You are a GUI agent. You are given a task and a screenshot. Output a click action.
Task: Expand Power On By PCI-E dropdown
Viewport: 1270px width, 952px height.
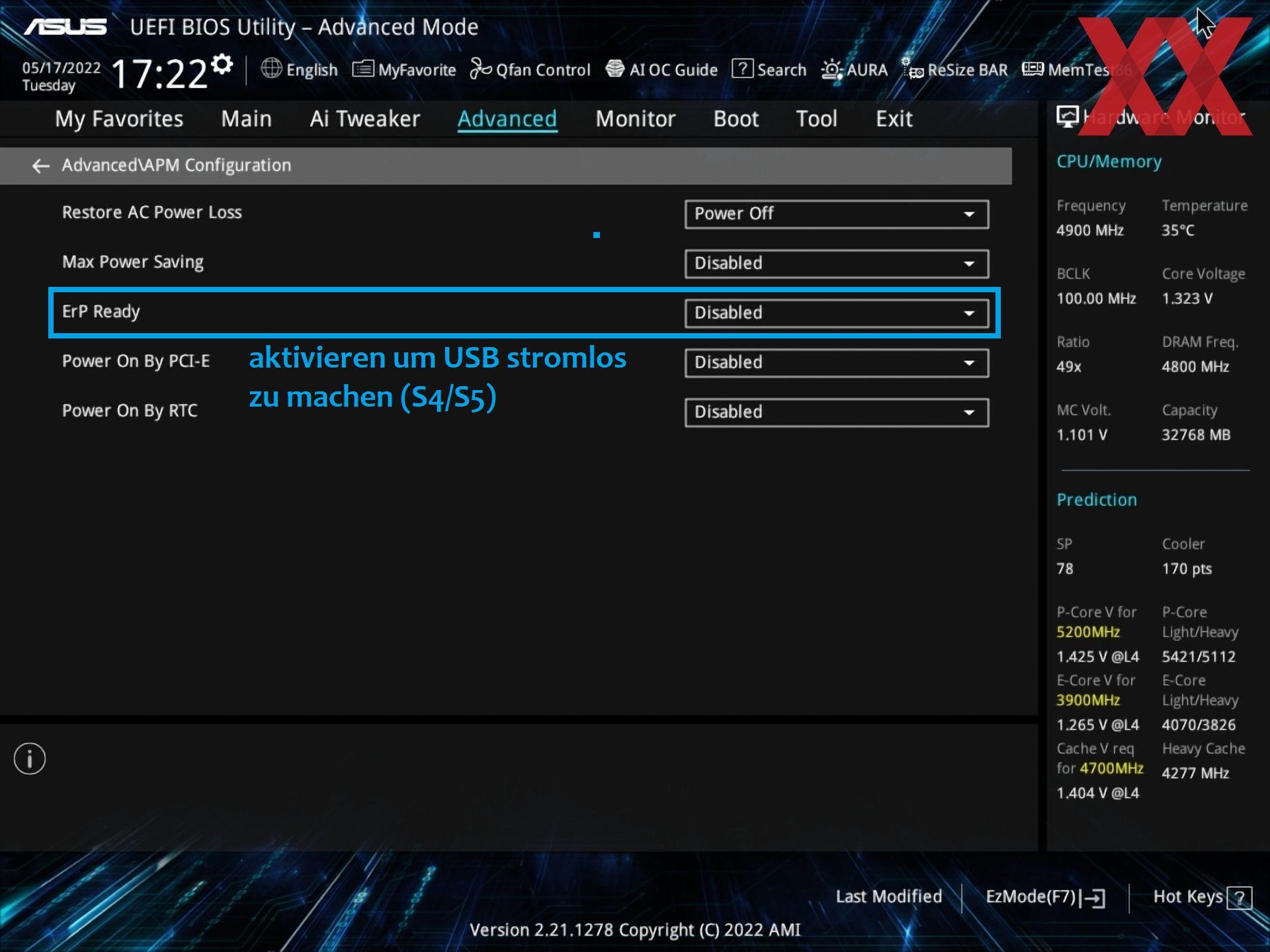click(x=836, y=363)
